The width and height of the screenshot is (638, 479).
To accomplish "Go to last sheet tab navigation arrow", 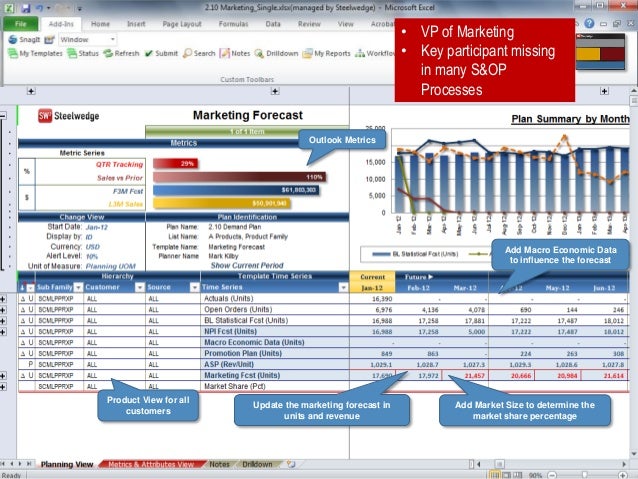I will (29, 464).
